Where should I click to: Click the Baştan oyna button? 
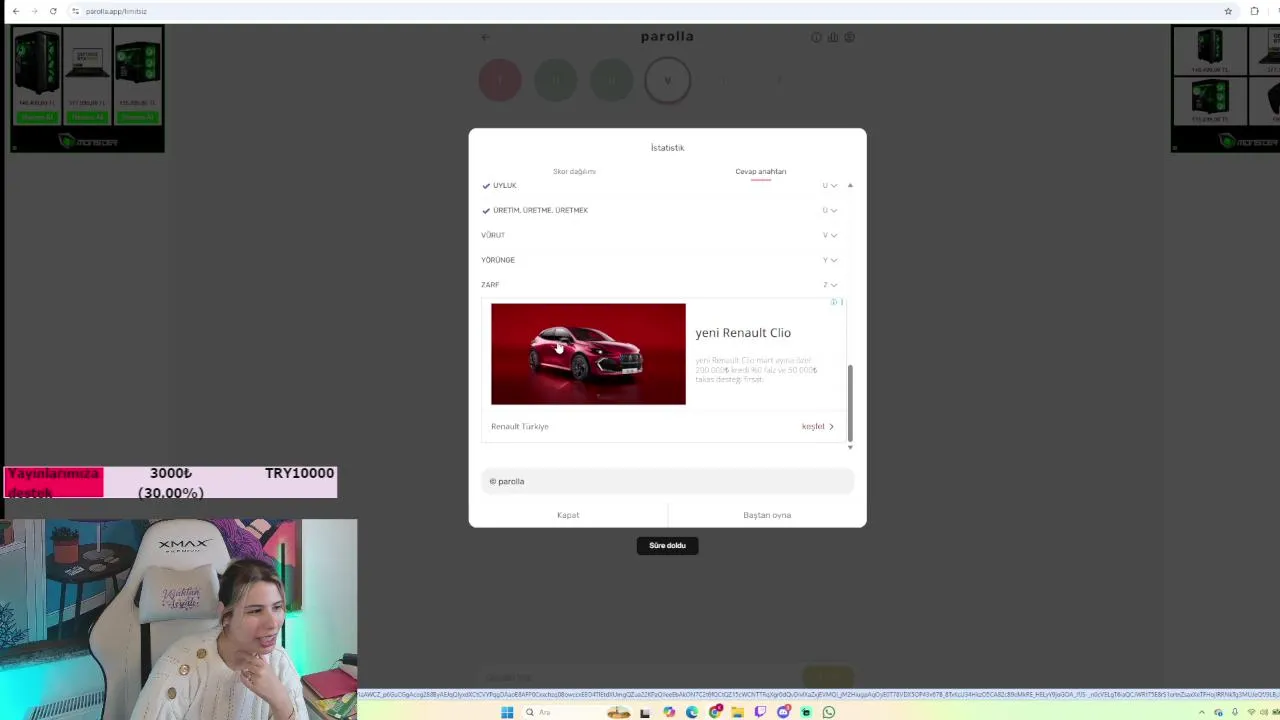(x=767, y=515)
